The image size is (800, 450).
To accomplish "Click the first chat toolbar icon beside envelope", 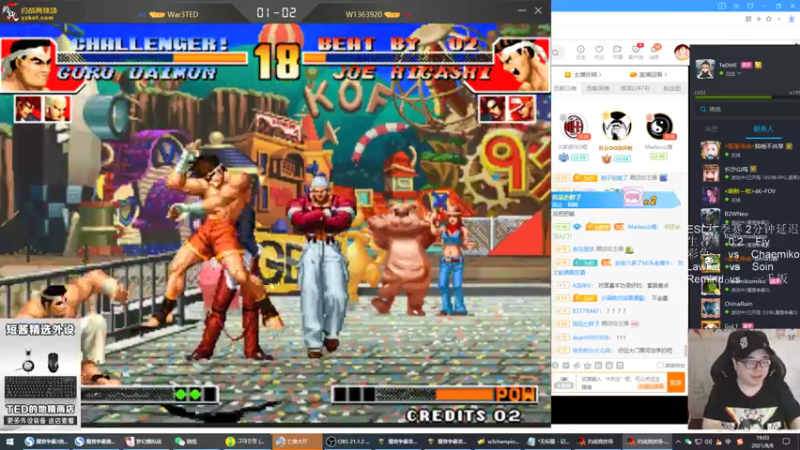I will tap(555, 365).
